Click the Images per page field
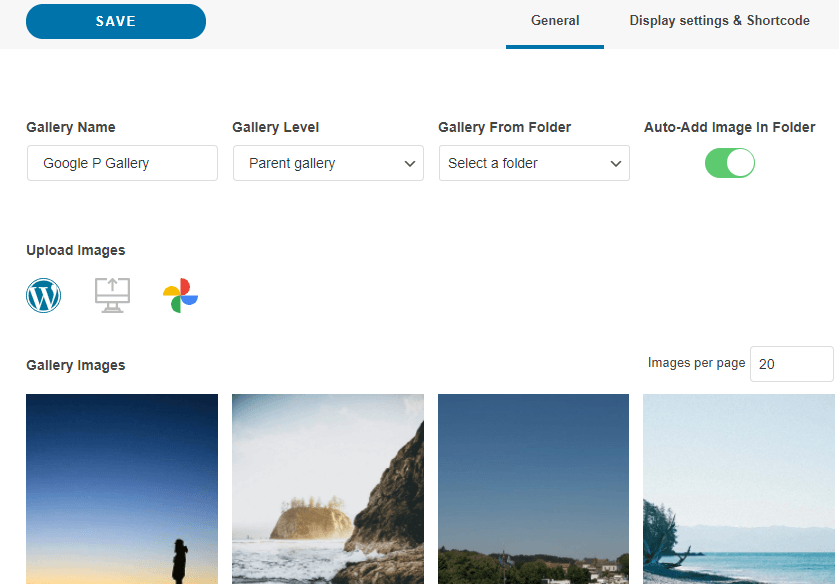Screen dimensions: 839x584 (x=791, y=364)
